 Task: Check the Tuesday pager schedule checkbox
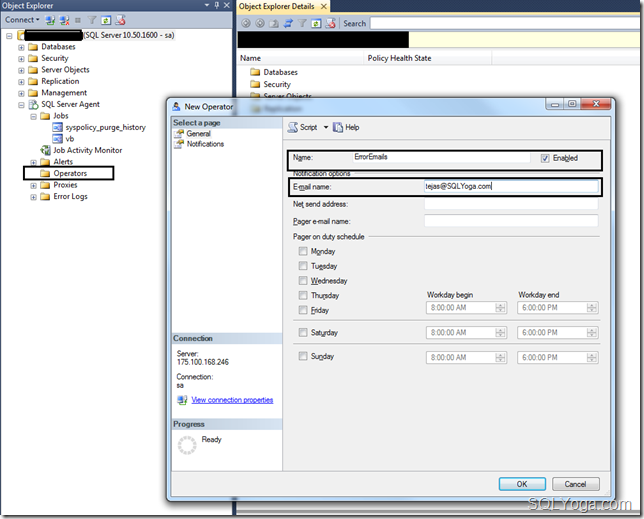click(x=303, y=266)
